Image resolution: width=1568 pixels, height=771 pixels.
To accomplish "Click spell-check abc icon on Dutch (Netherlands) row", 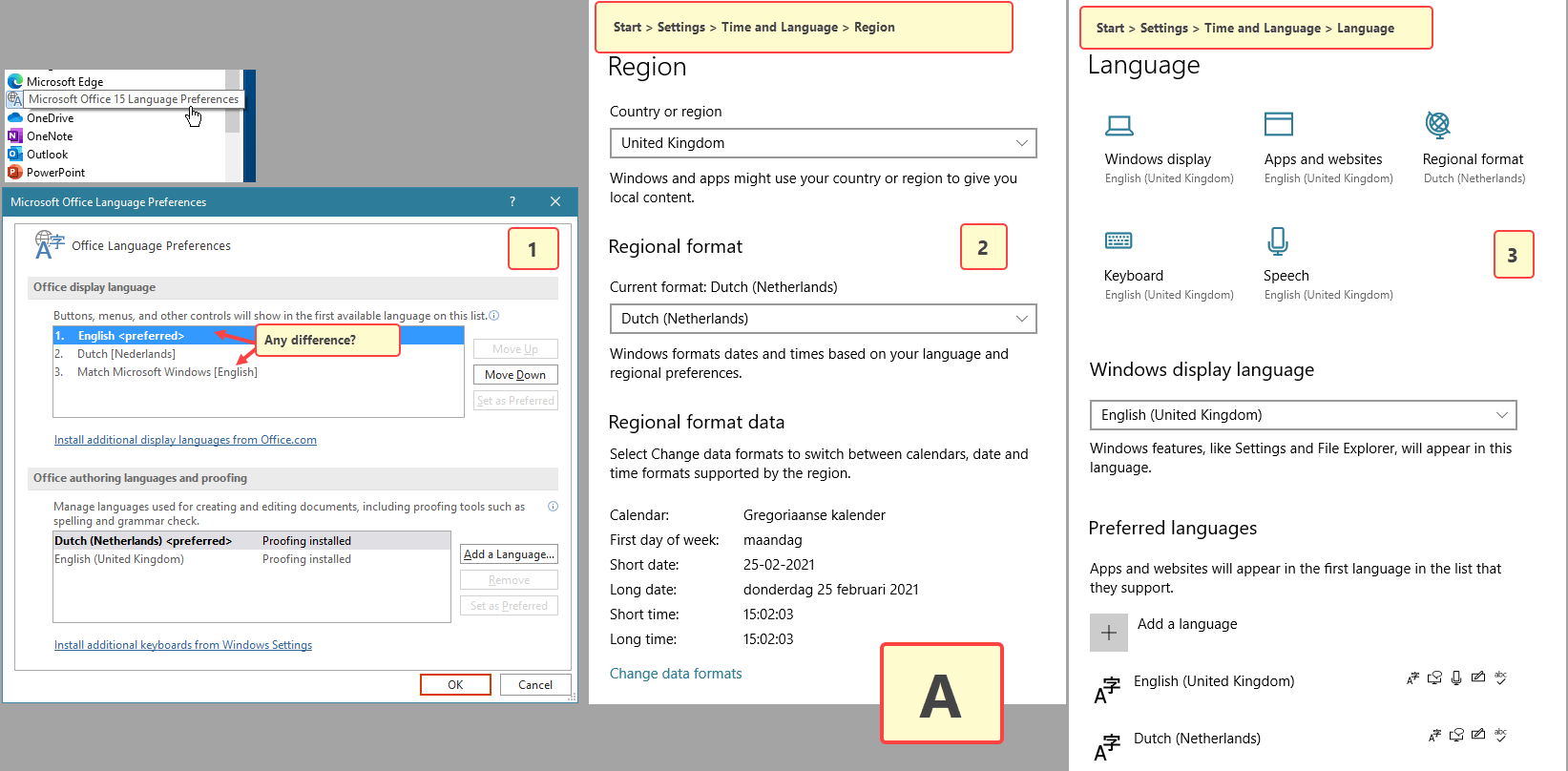I will pos(1500,734).
